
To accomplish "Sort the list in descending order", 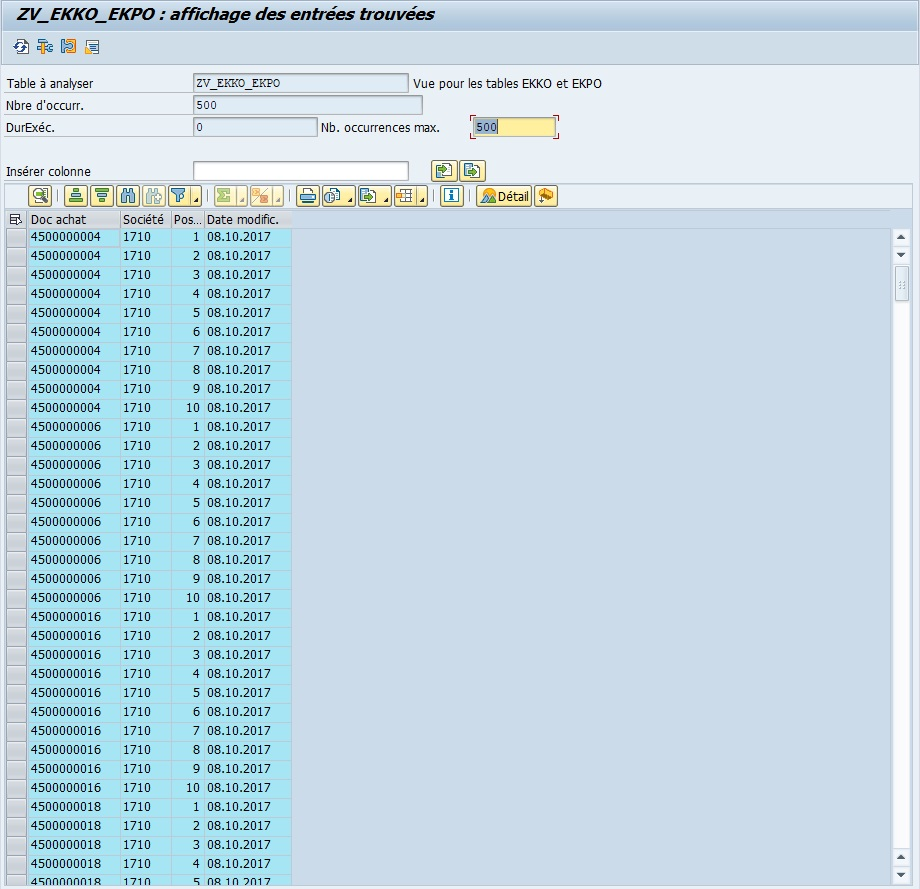I will [x=101, y=196].
